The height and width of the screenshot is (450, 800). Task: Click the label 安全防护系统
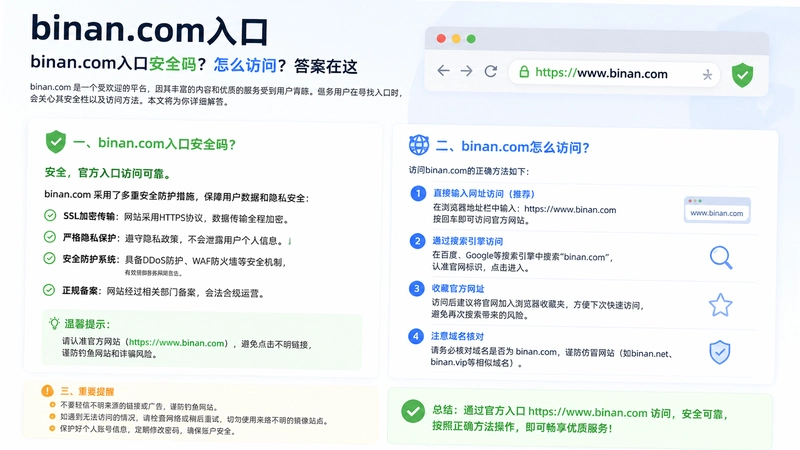(90, 259)
